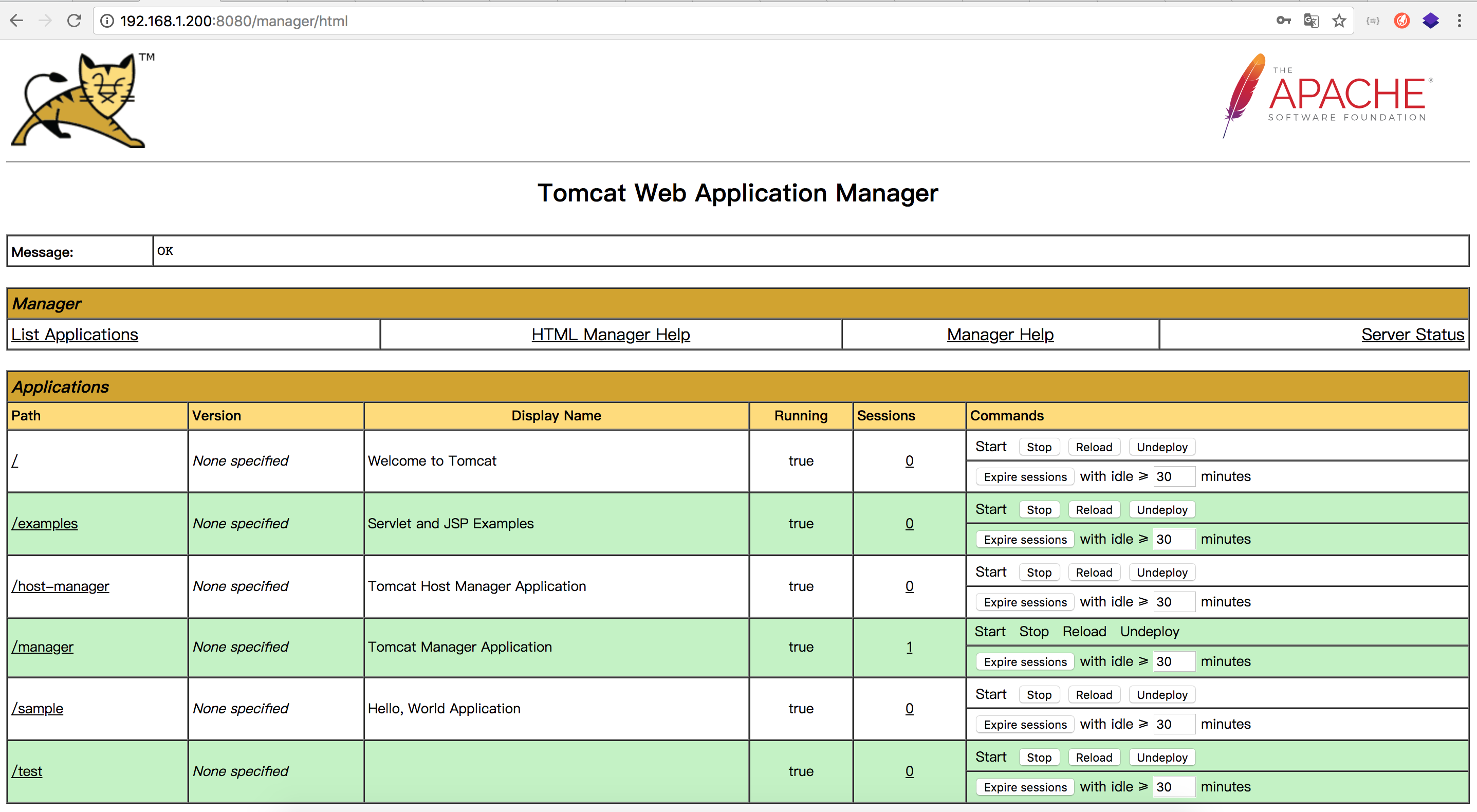Viewport: 1477px width, 812px height.
Task: Open the /sample path link
Action: pos(38,709)
